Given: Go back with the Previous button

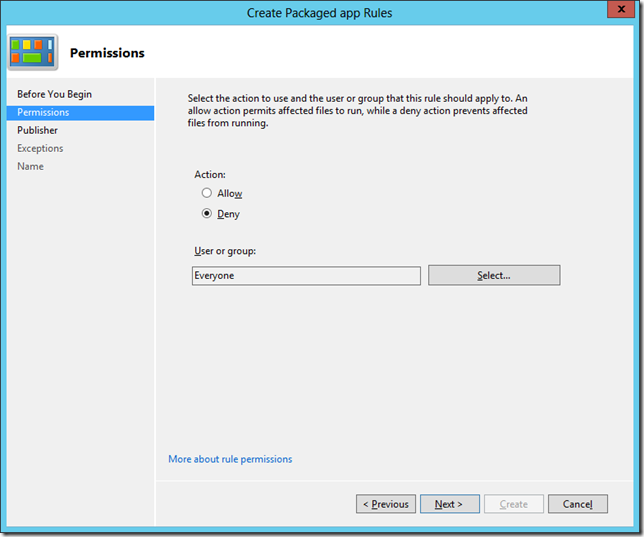Looking at the screenshot, I should click(x=385, y=504).
